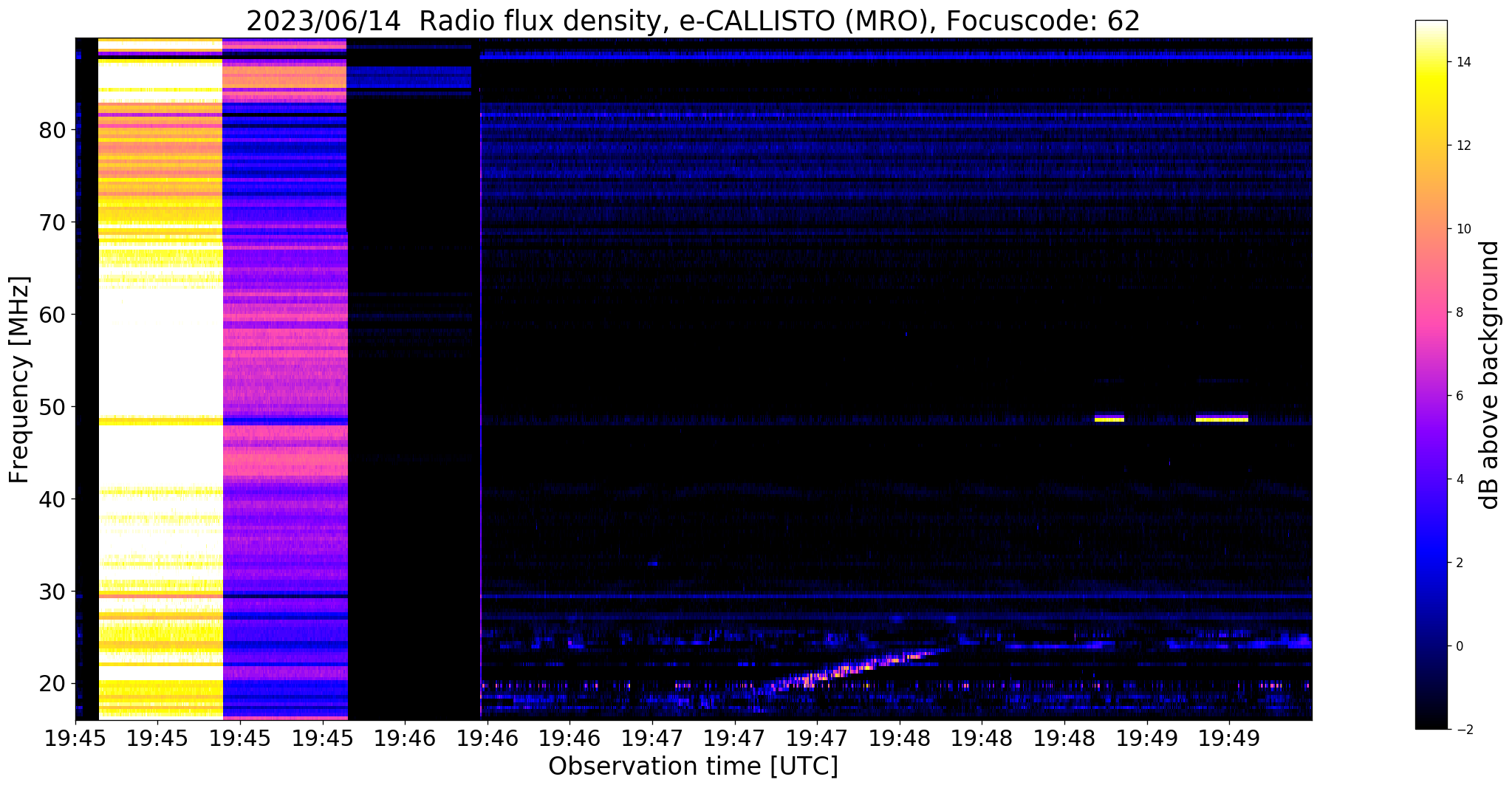The image size is (1512, 788).
Task: Click the colorbar tick labeled 12
Action: (1463, 145)
